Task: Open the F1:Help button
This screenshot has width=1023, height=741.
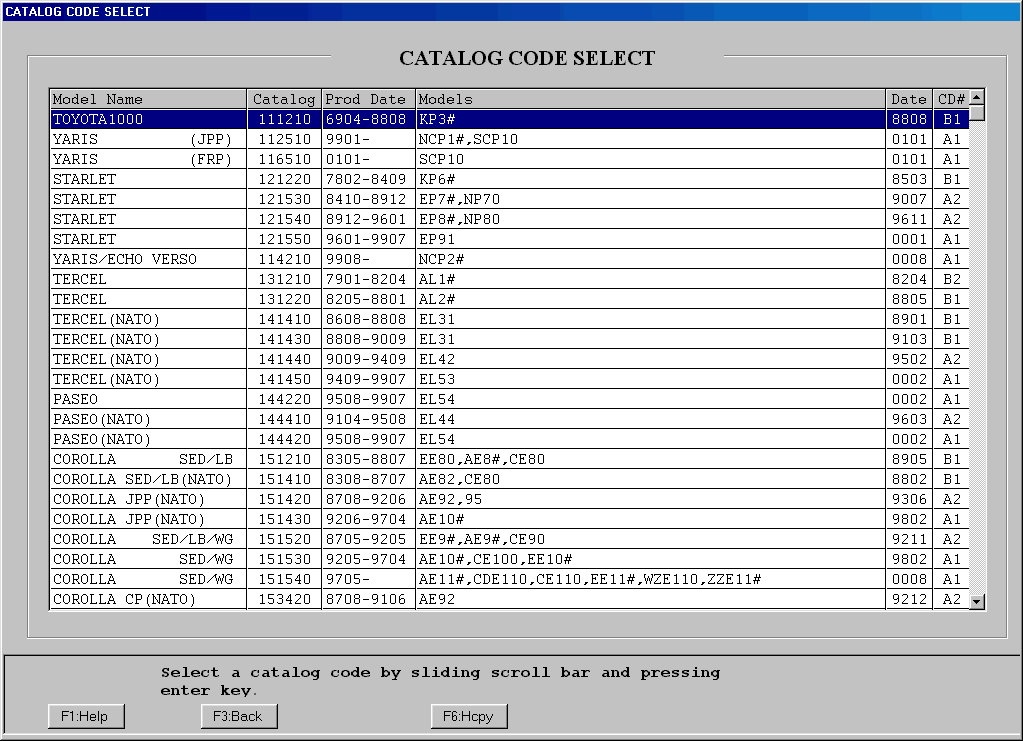Action: tap(86, 716)
